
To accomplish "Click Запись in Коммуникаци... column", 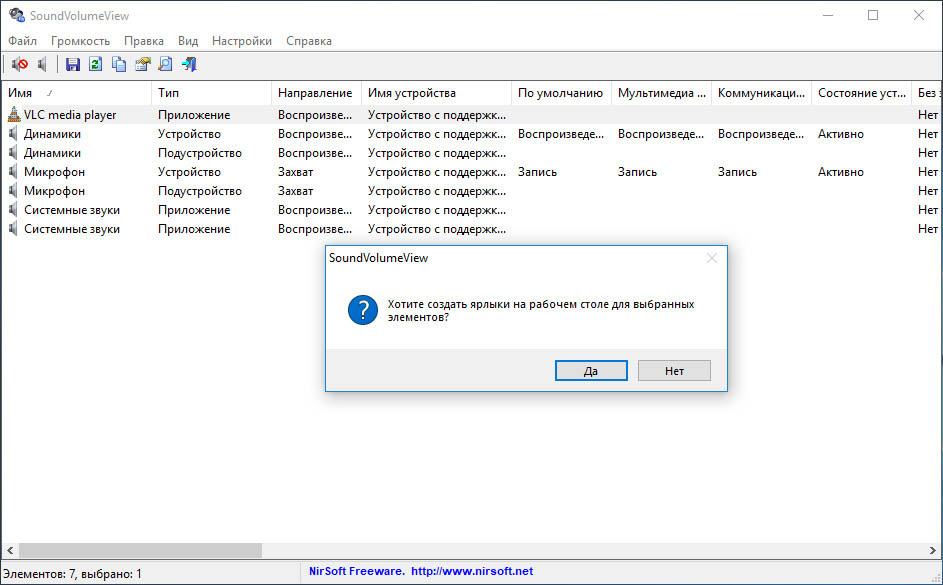I will [737, 171].
